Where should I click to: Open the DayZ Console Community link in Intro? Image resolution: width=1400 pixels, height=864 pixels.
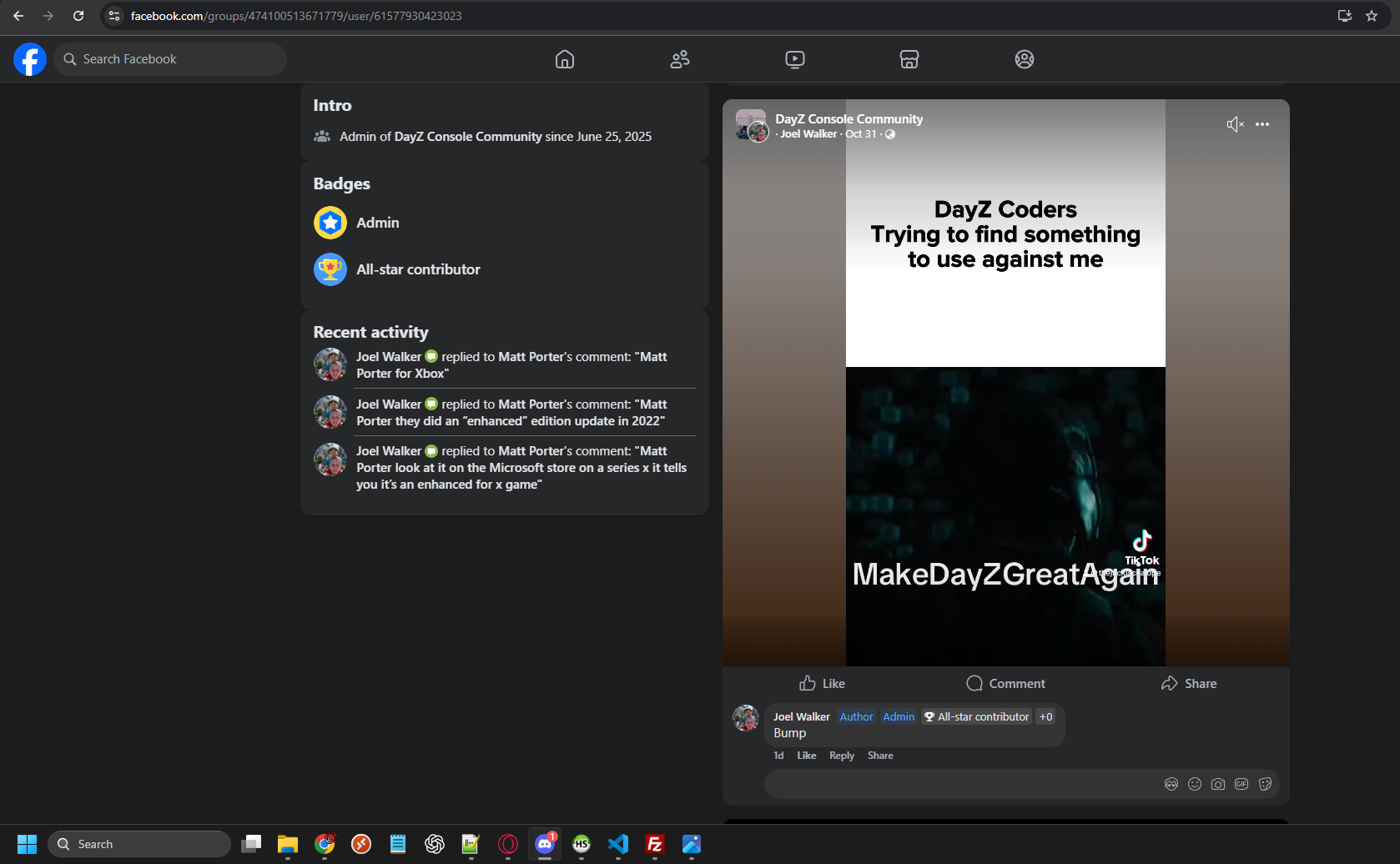pyautogui.click(x=468, y=137)
